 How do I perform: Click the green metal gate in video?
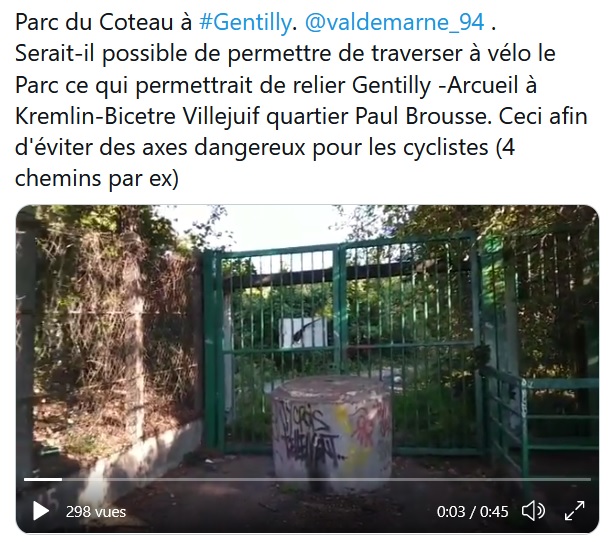pos(341,345)
